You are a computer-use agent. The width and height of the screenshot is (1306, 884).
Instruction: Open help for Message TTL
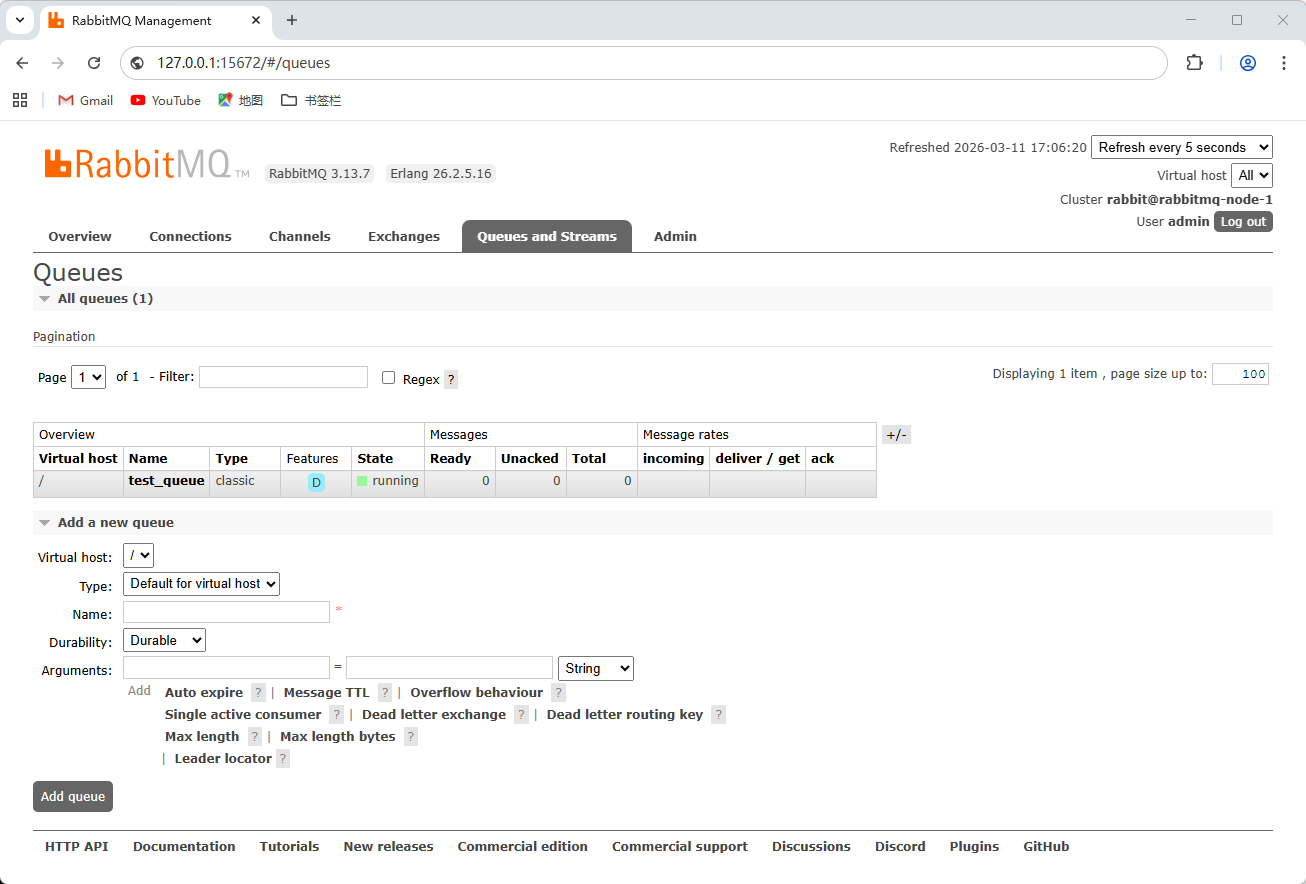[385, 692]
